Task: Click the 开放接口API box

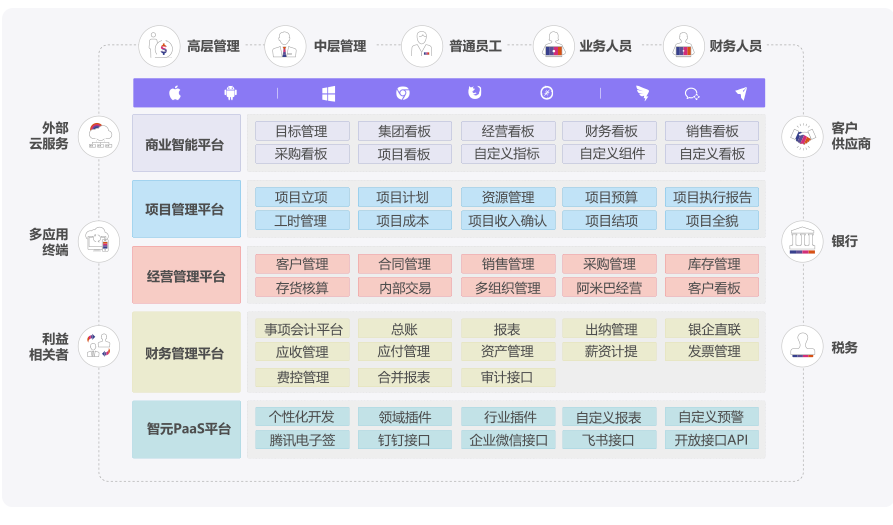Action: coord(711,440)
